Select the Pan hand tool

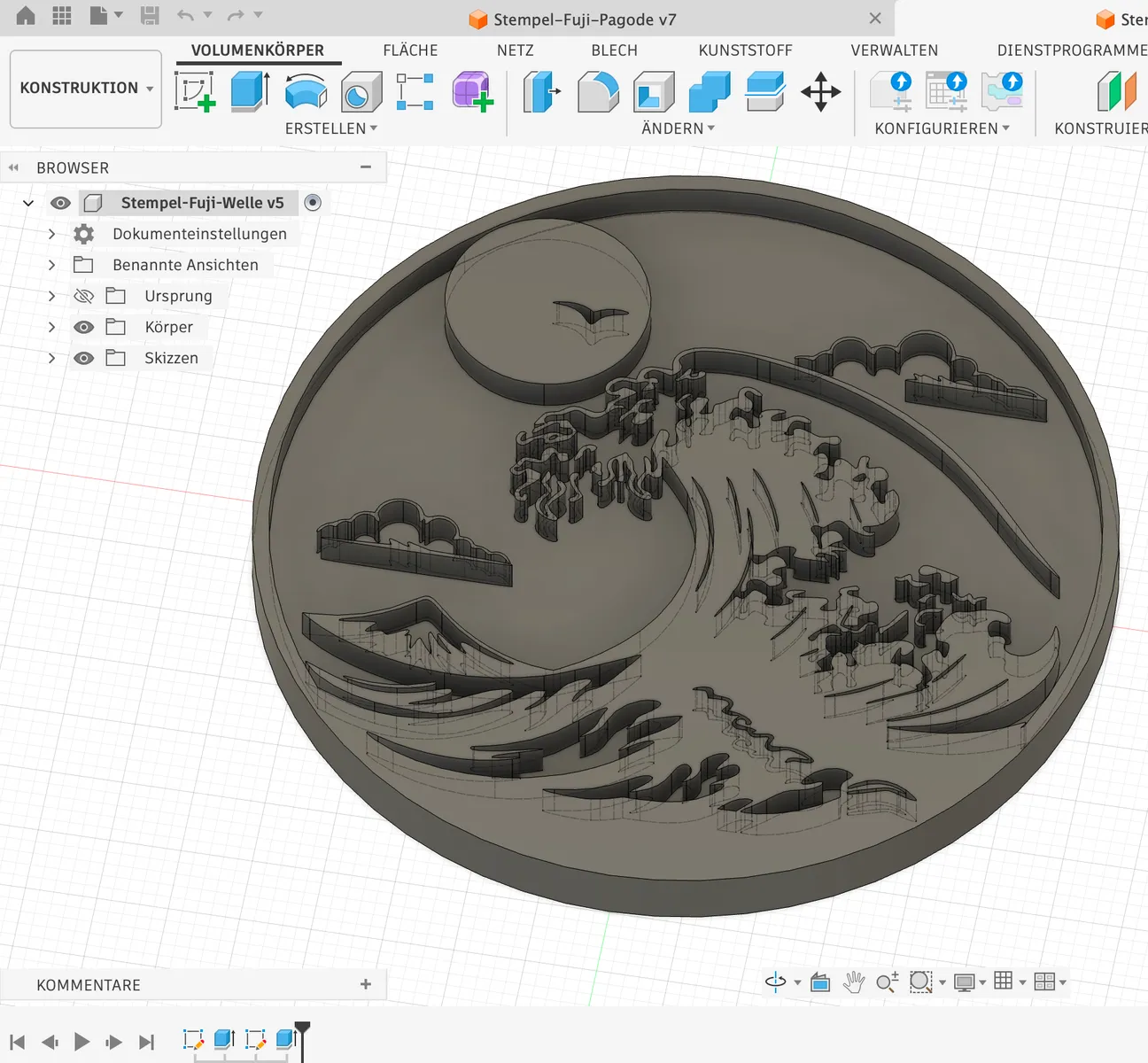(854, 982)
